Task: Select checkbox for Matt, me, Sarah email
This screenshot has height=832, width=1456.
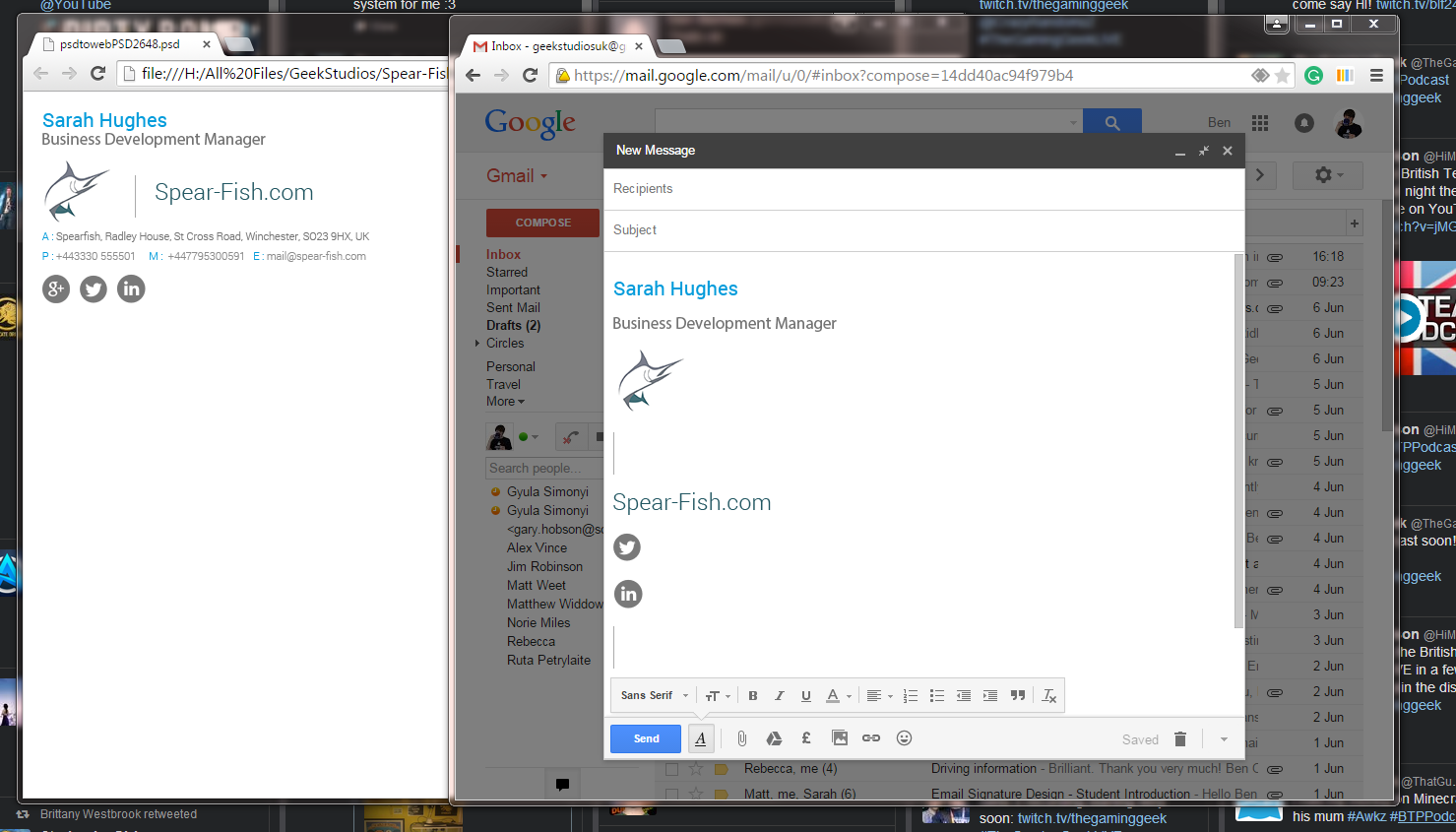Action: click(x=671, y=795)
